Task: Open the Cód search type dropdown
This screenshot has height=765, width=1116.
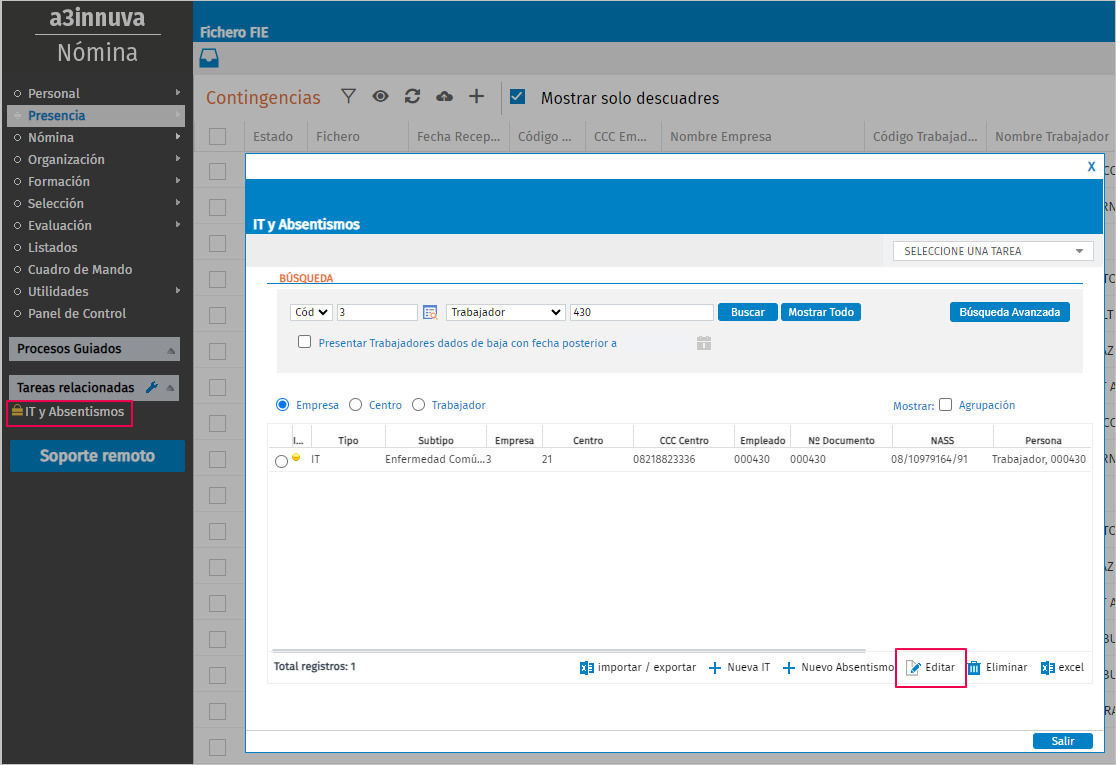Action: tap(311, 312)
